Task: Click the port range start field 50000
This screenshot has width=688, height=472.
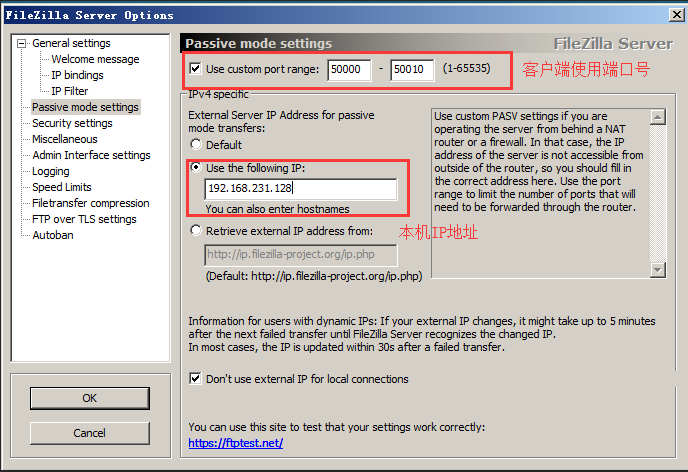Action: pyautogui.click(x=349, y=70)
